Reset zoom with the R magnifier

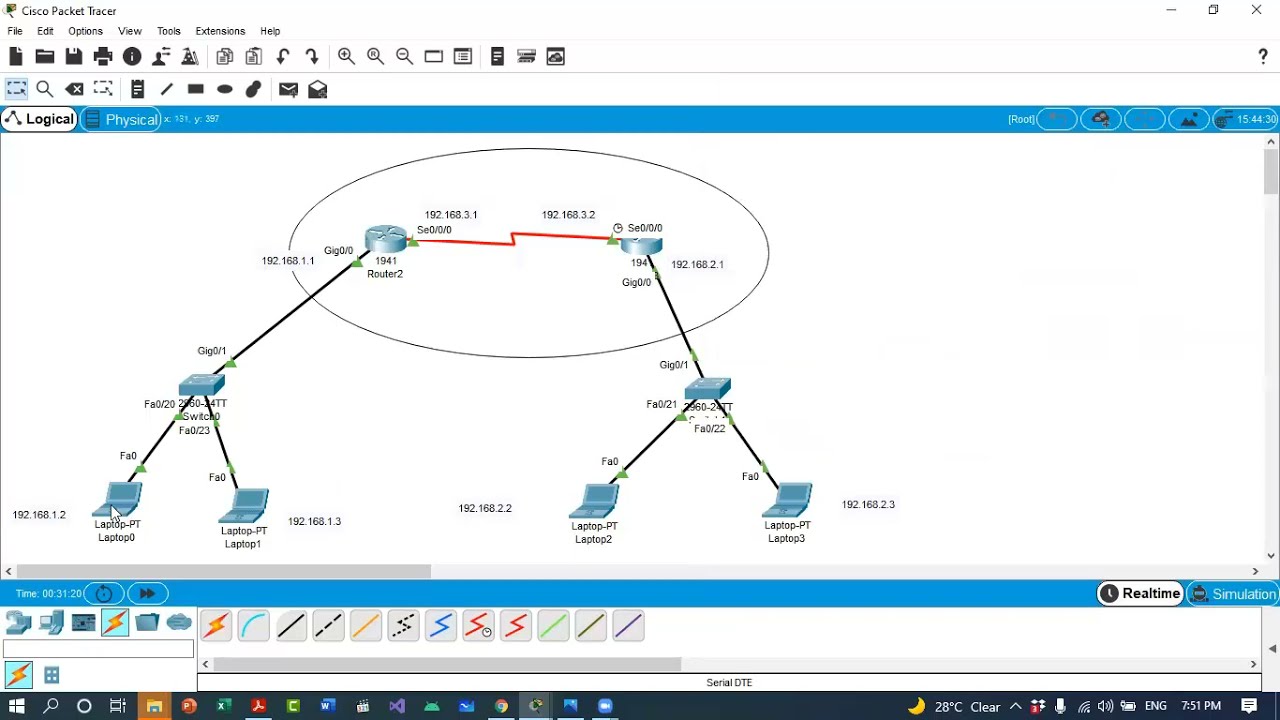pyautogui.click(x=375, y=57)
